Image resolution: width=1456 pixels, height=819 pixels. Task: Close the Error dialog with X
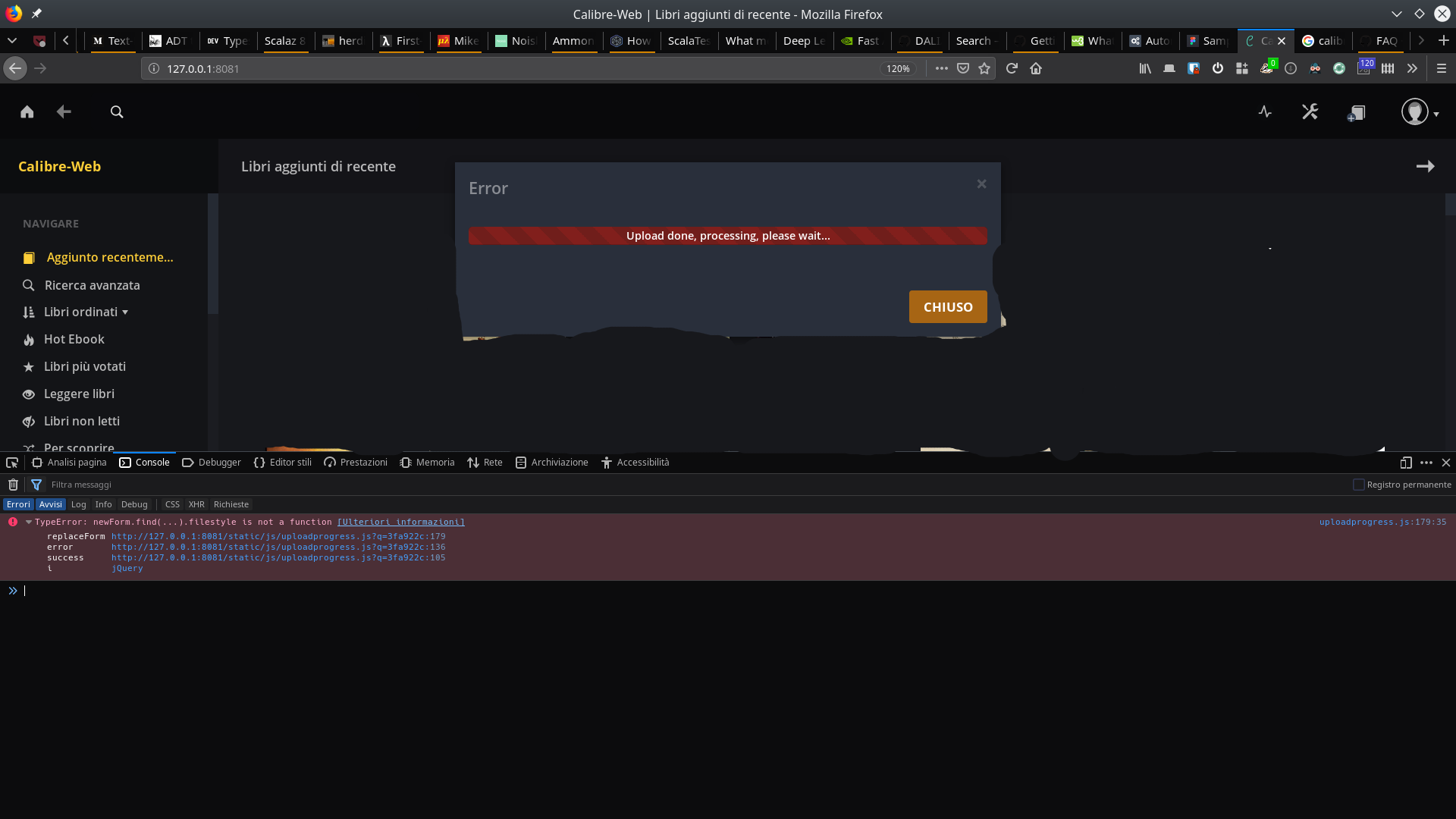(981, 184)
